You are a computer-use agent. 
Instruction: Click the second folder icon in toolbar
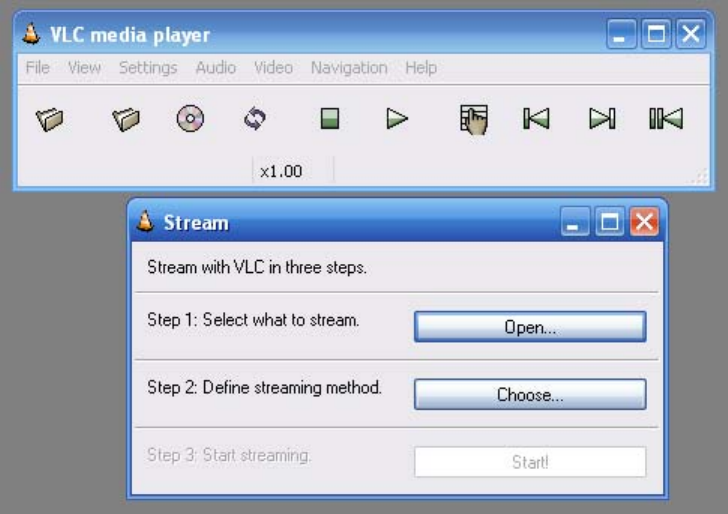[x=126, y=119]
